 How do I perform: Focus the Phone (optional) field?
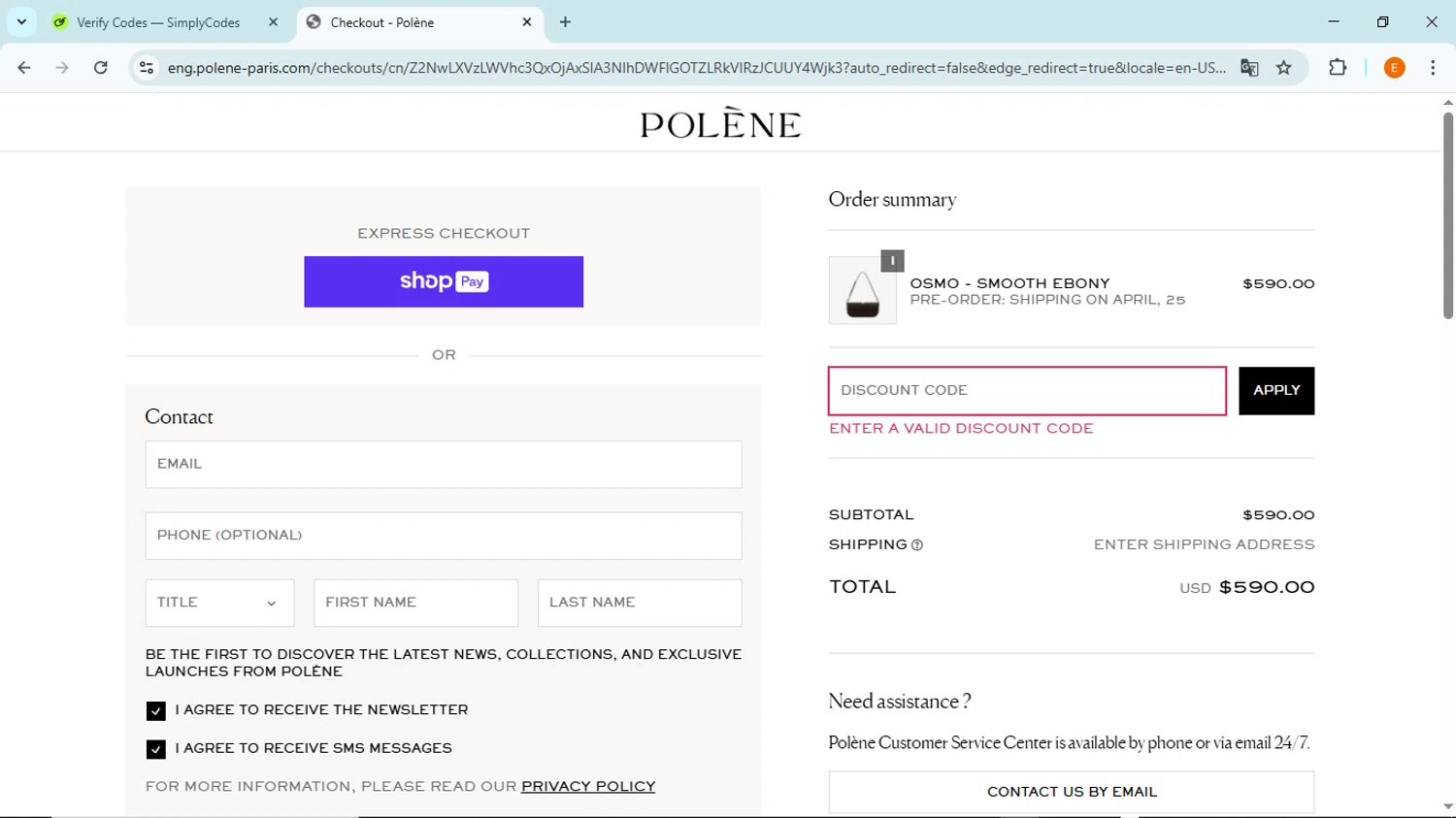(x=444, y=536)
